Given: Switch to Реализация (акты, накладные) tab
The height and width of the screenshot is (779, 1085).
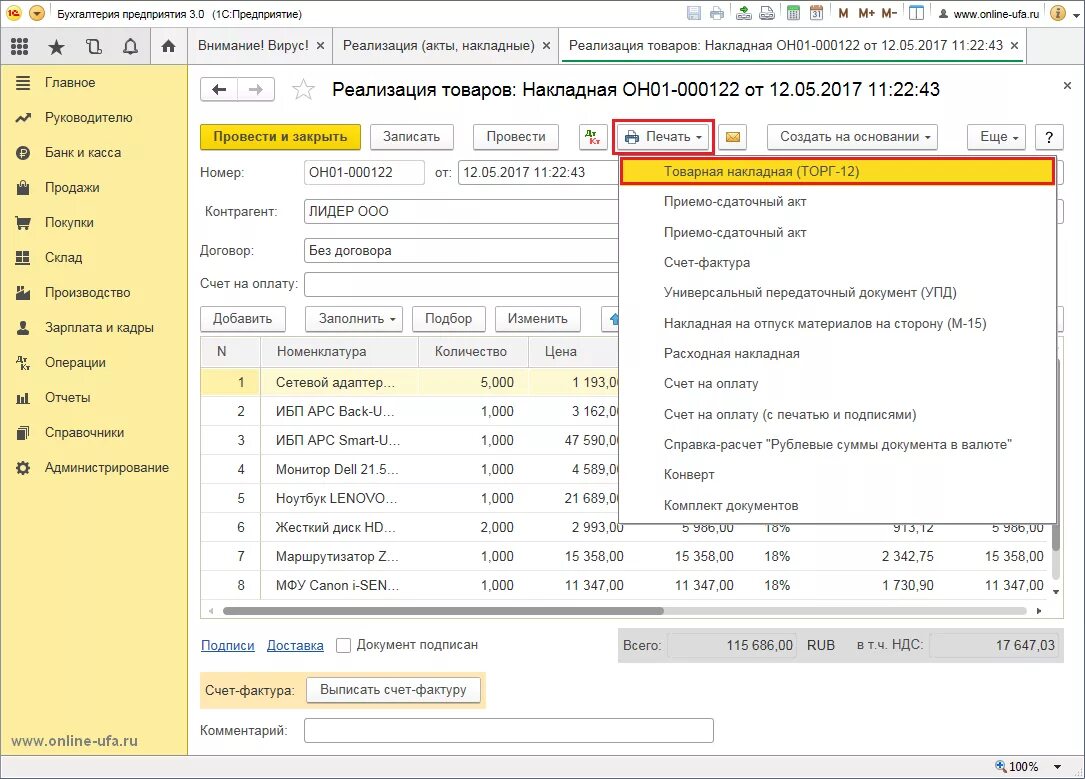Looking at the screenshot, I should click(439, 46).
